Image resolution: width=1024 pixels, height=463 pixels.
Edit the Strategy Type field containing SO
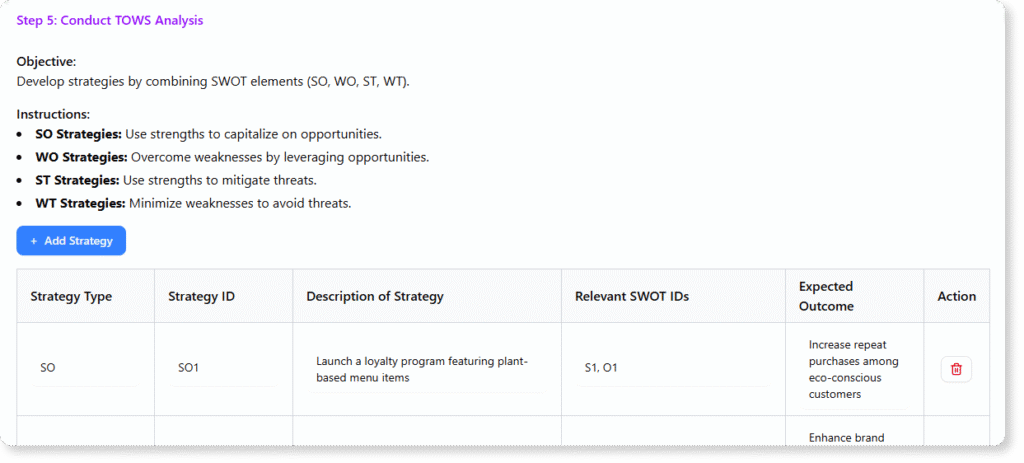coord(86,368)
